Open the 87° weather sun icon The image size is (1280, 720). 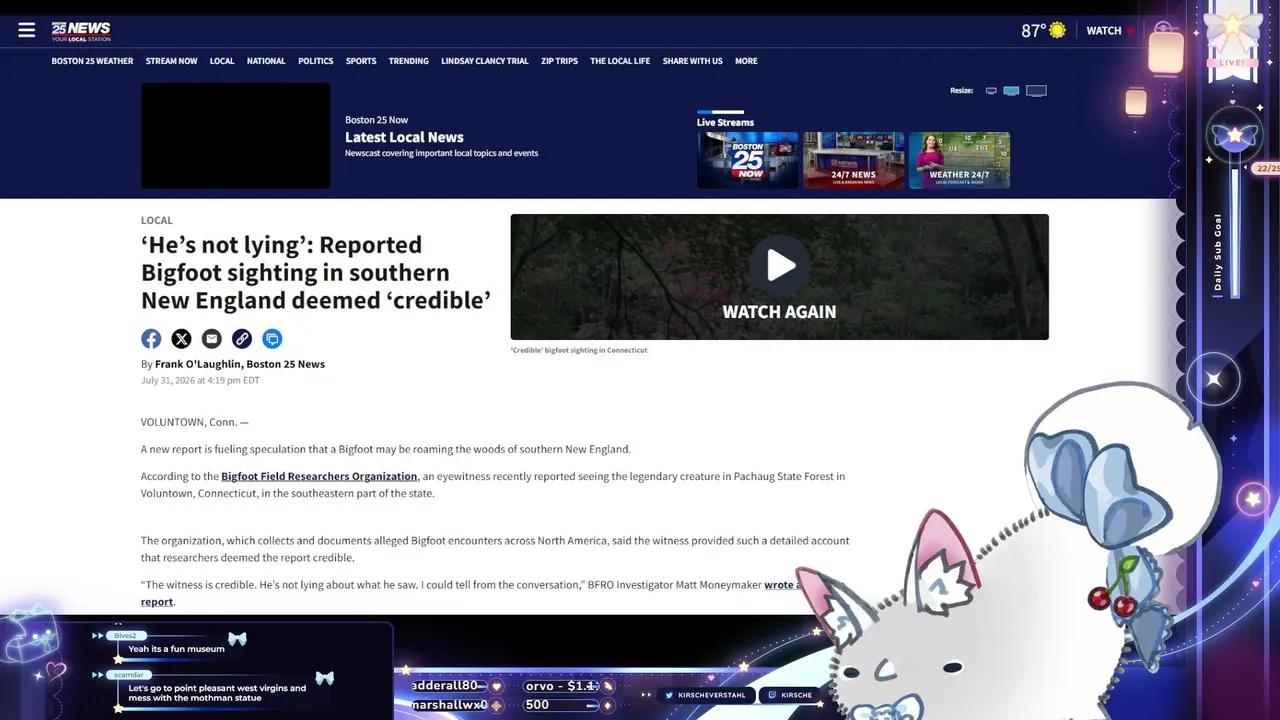tap(1057, 30)
